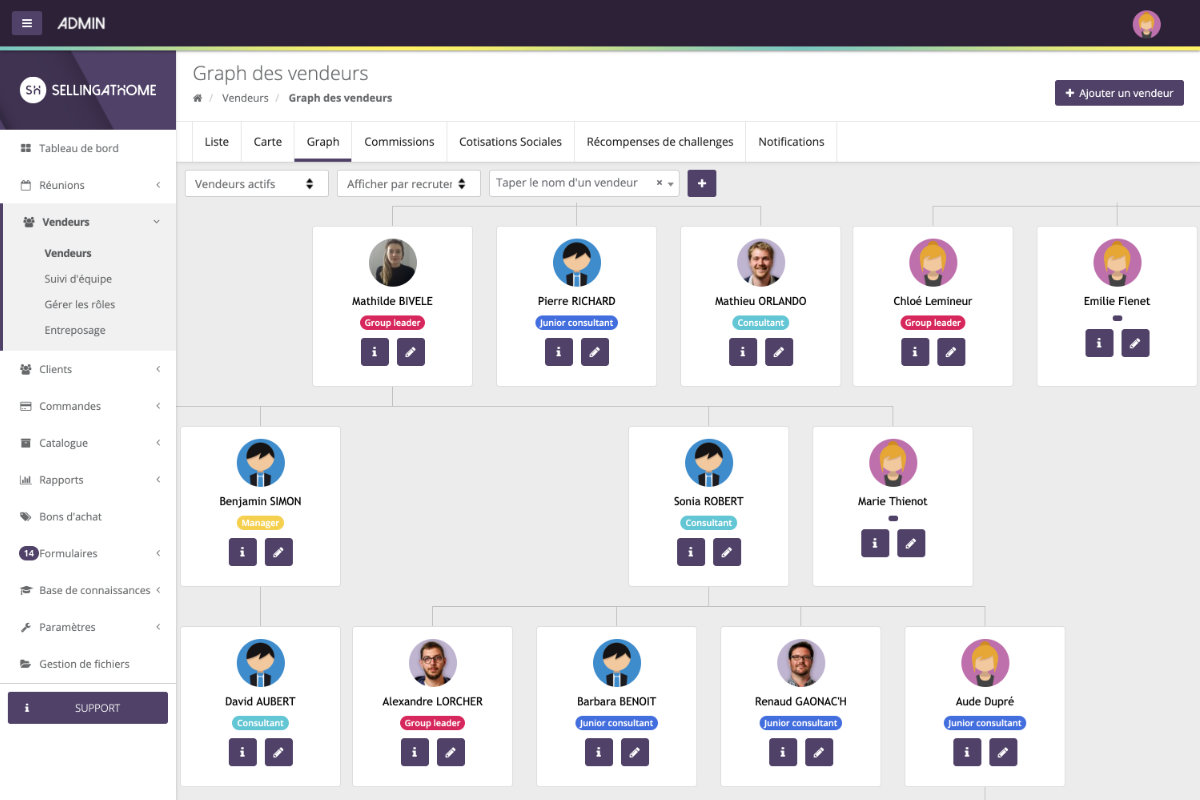Open the user profile avatar in header
The image size is (1200, 800).
pyautogui.click(x=1146, y=24)
